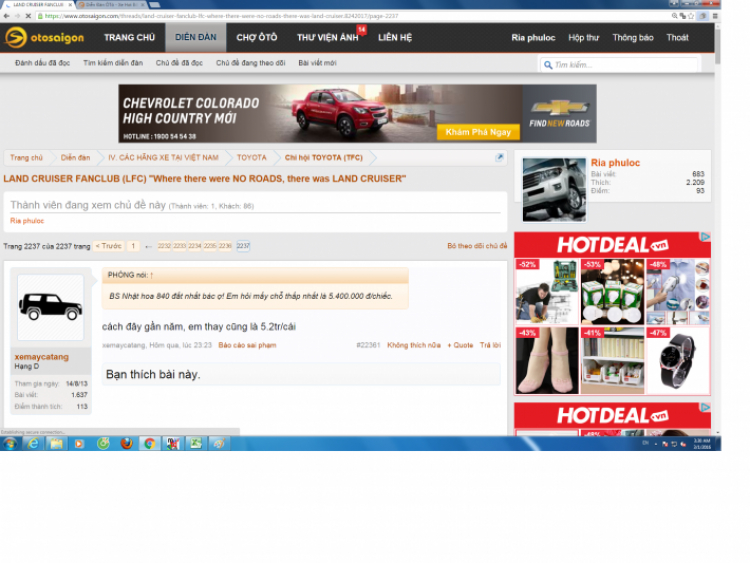750x563 pixels.
Task: Open the green Coc Coc browser taskbar icon
Action: pyautogui.click(x=103, y=443)
